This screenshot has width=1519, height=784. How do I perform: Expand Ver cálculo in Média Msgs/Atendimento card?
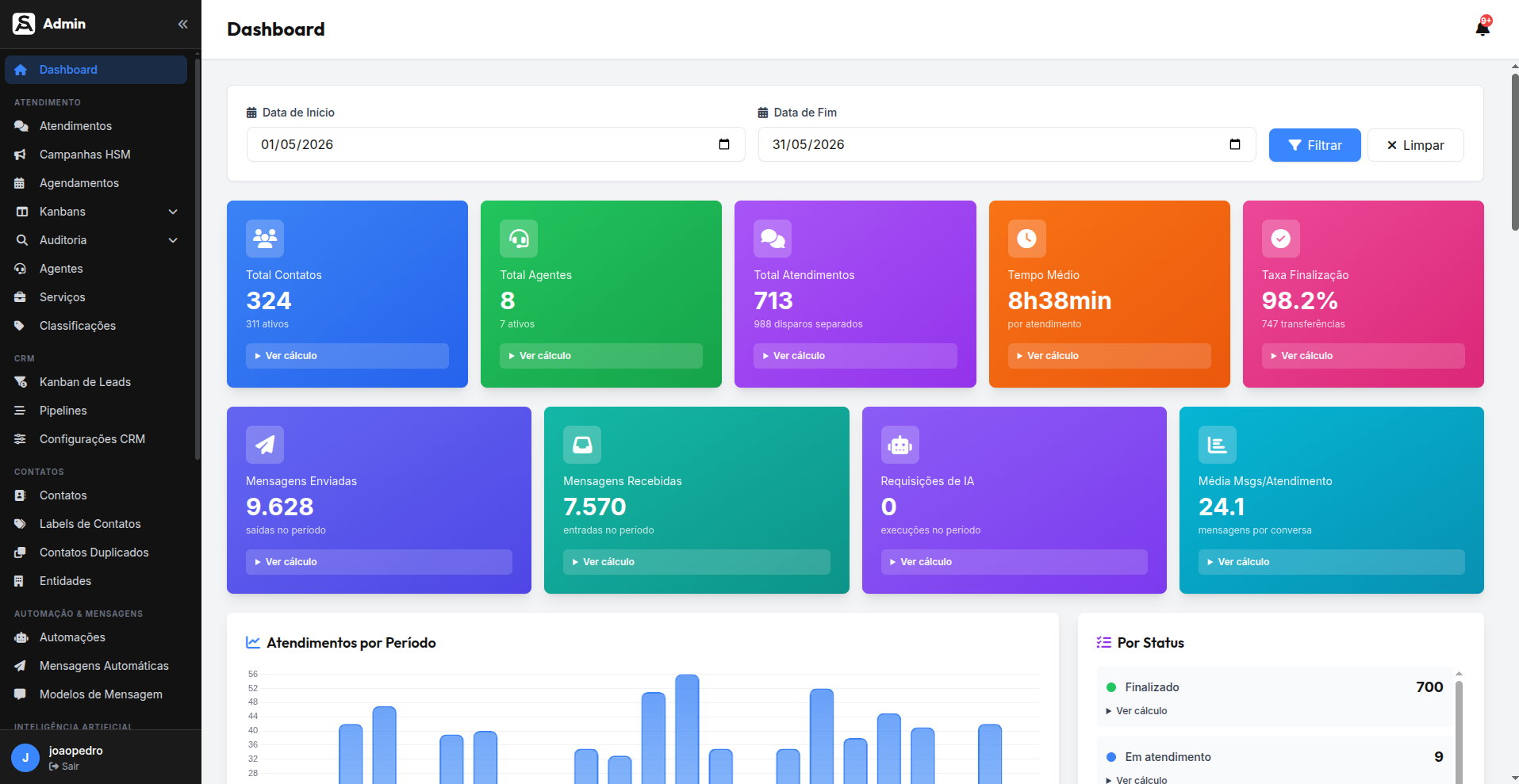tap(1332, 562)
